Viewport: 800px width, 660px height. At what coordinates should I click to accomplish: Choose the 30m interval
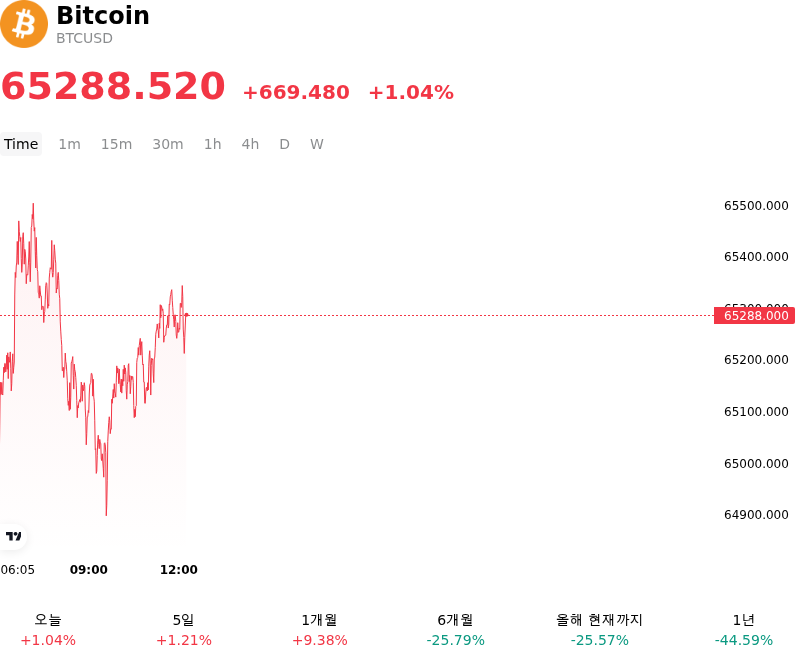168,144
